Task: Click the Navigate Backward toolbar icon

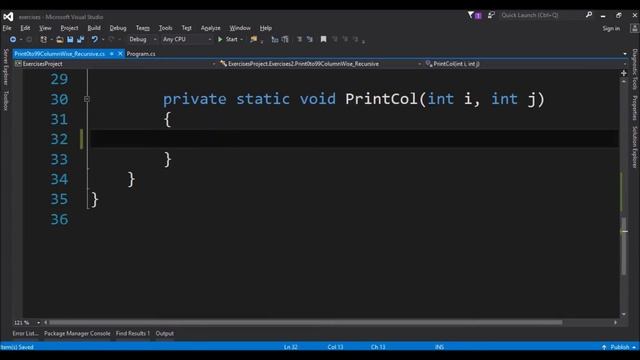Action: point(13,39)
